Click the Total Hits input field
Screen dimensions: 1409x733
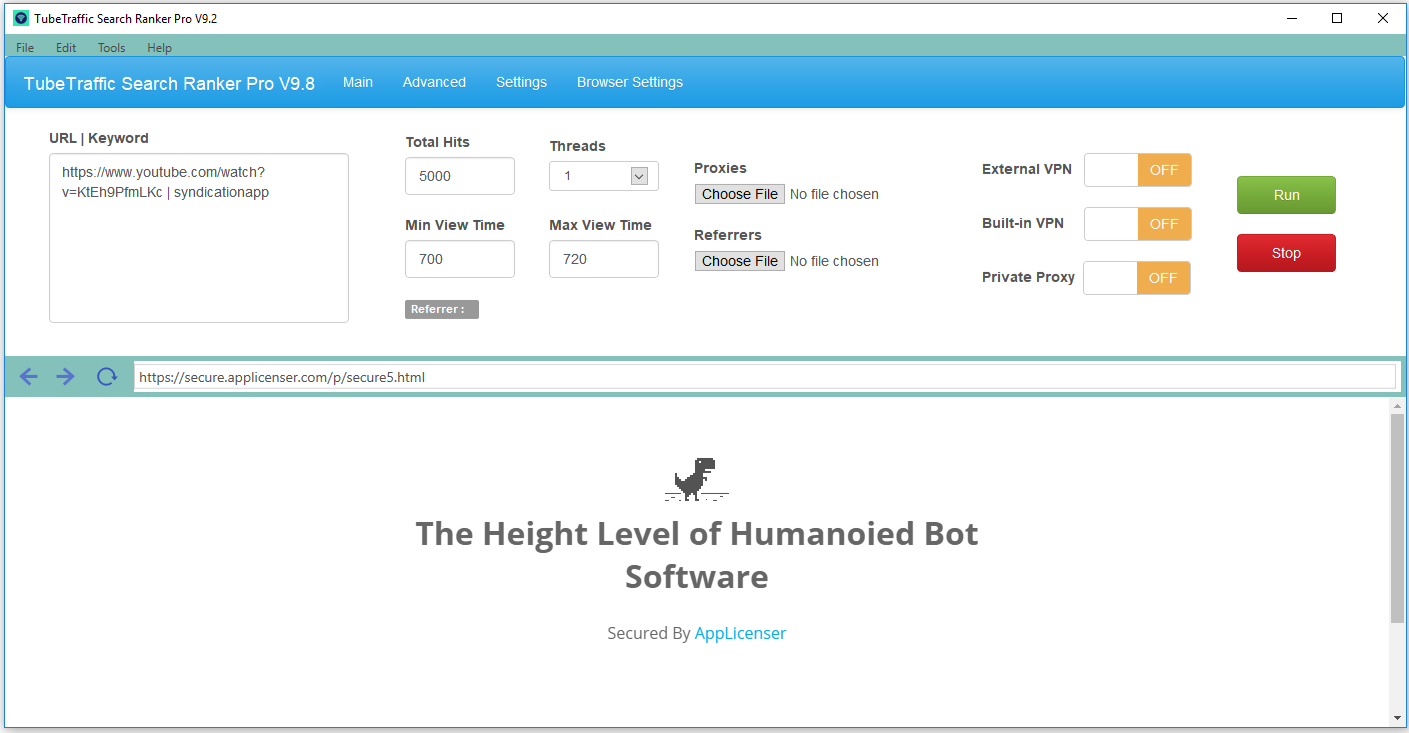460,176
